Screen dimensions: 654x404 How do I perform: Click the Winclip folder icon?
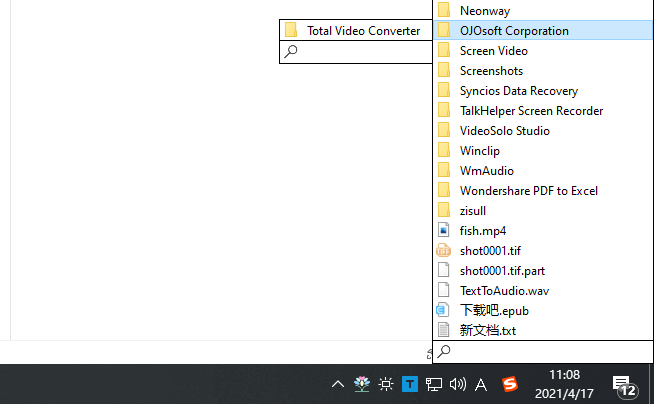point(444,150)
